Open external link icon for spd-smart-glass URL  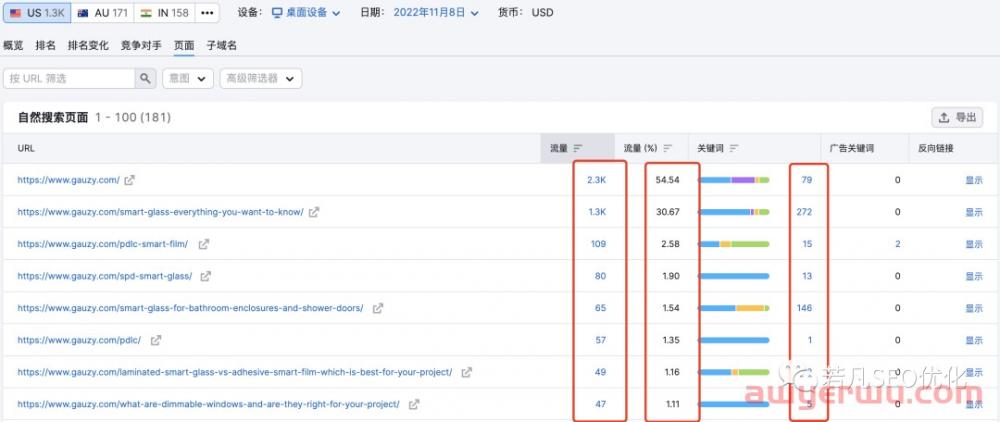pyautogui.click(x=205, y=276)
